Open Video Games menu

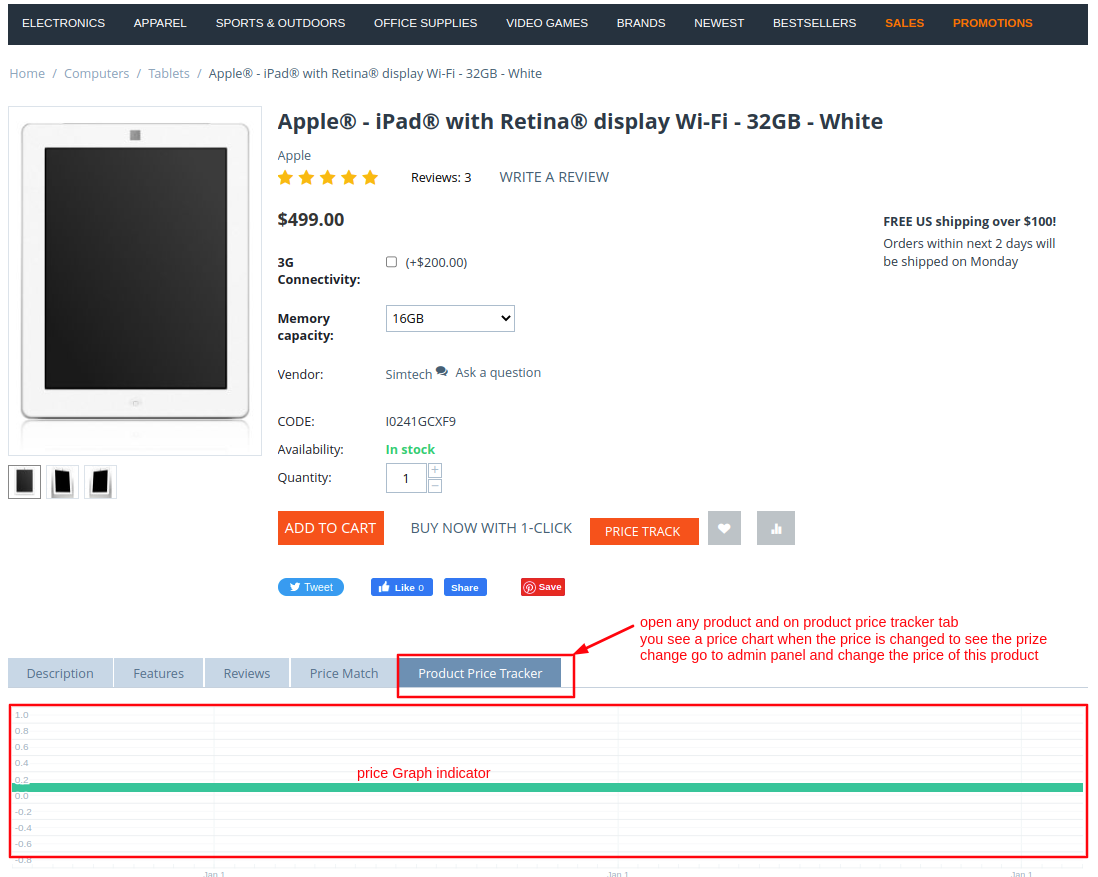click(547, 23)
